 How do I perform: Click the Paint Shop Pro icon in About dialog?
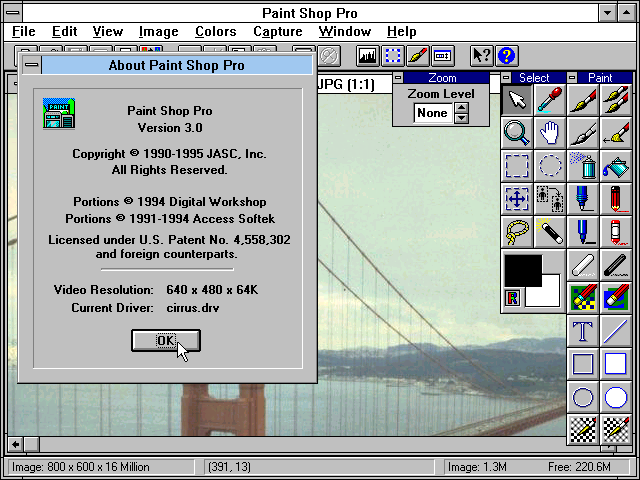pyautogui.click(x=59, y=113)
